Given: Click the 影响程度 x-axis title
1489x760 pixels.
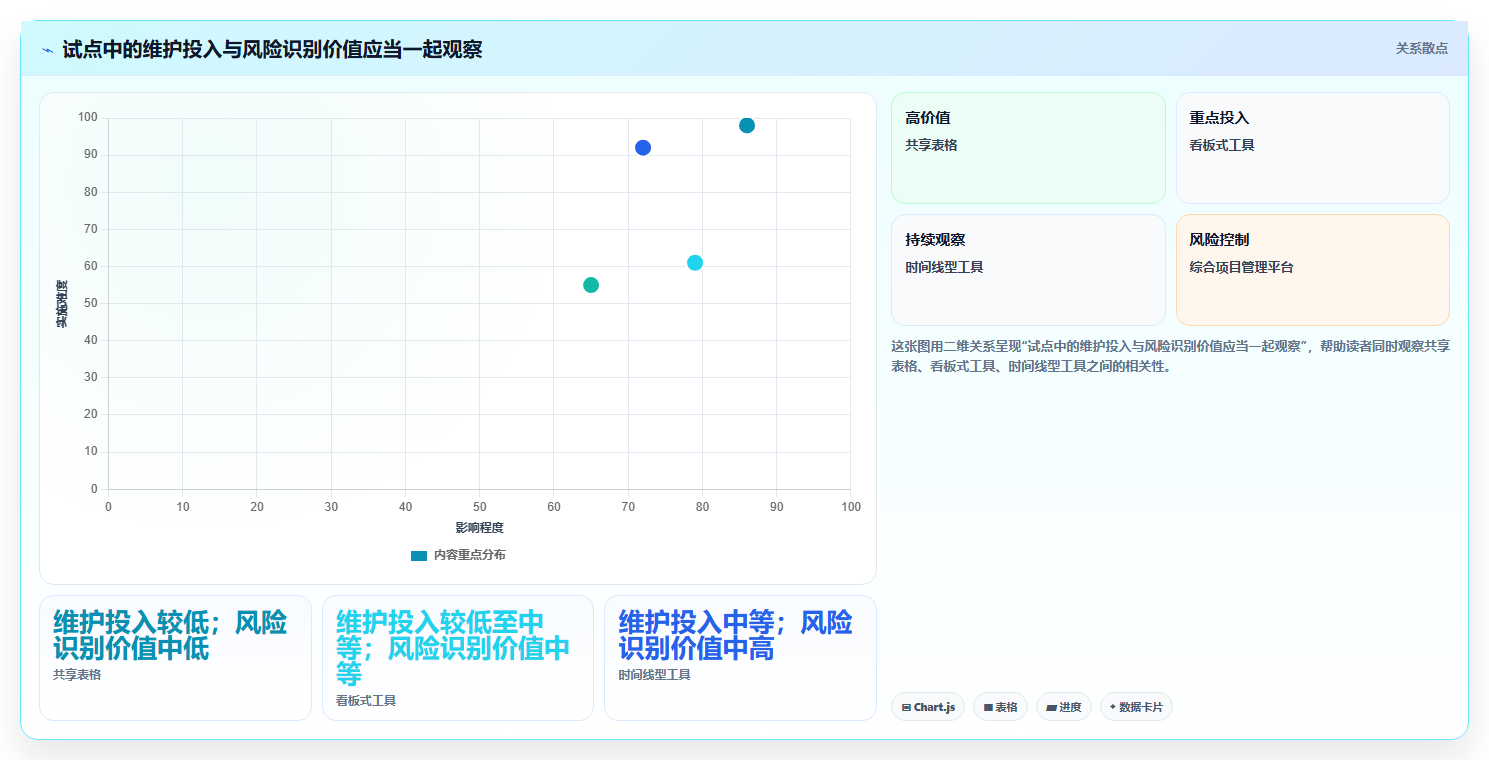Looking at the screenshot, I should [479, 528].
